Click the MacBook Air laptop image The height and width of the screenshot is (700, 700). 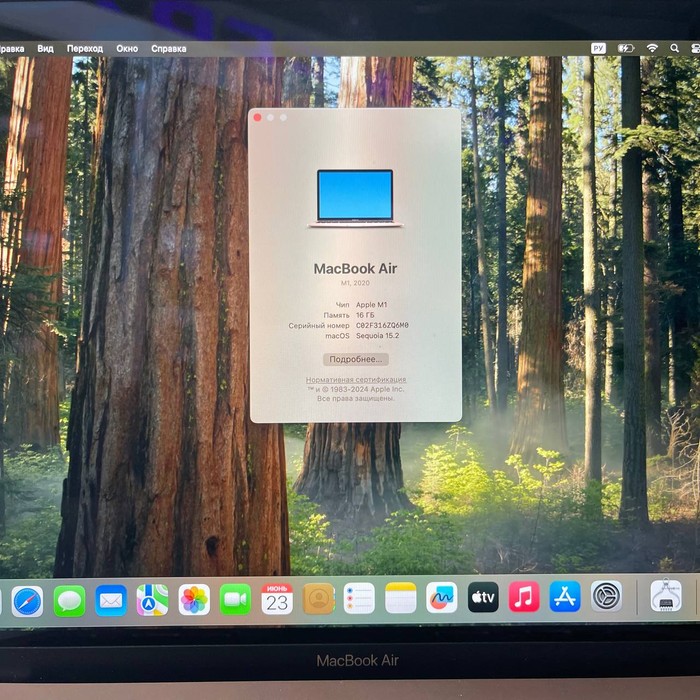(x=355, y=198)
